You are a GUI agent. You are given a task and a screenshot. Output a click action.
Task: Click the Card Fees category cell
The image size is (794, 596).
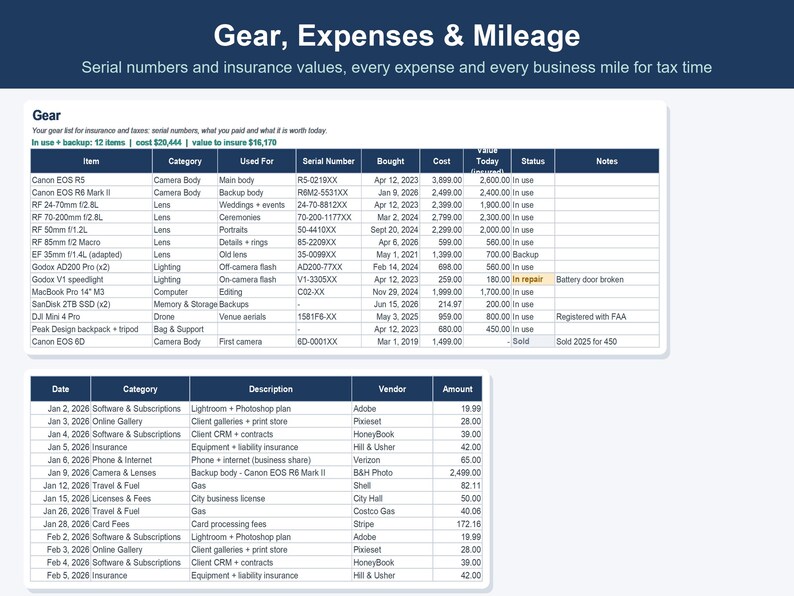[140, 524]
